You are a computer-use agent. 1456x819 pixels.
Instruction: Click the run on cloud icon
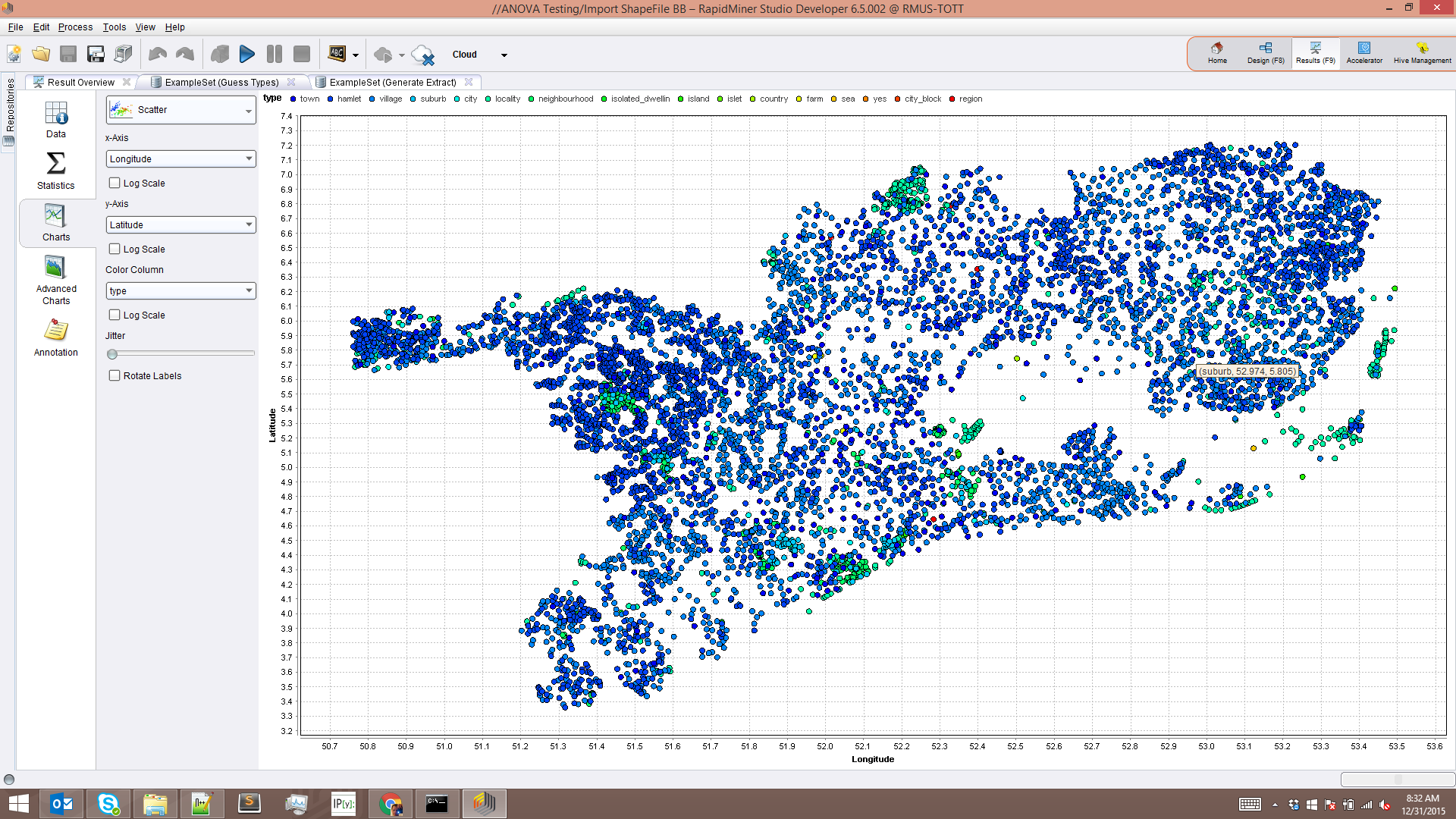[x=384, y=55]
